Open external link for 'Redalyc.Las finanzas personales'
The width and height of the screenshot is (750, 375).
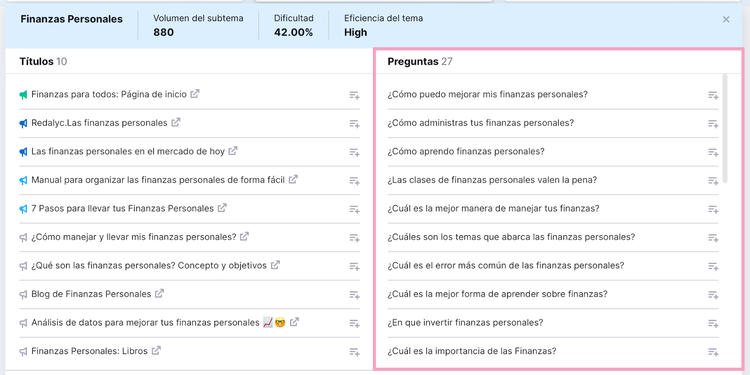point(176,122)
